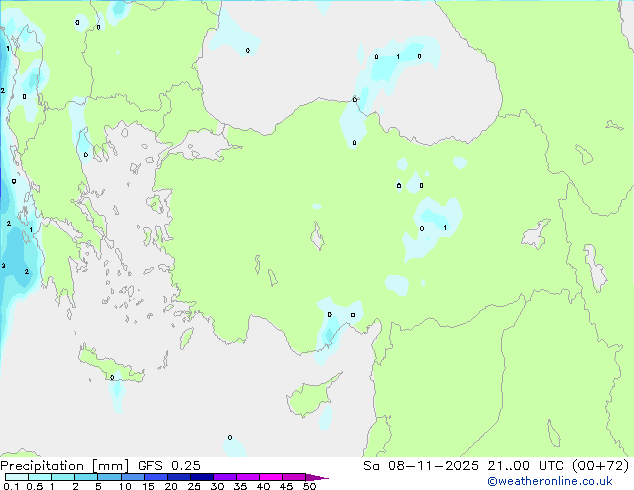Choose the 2–5 mm legend color box
Image resolution: width=634 pixels, height=490 pixels.
tap(86, 477)
